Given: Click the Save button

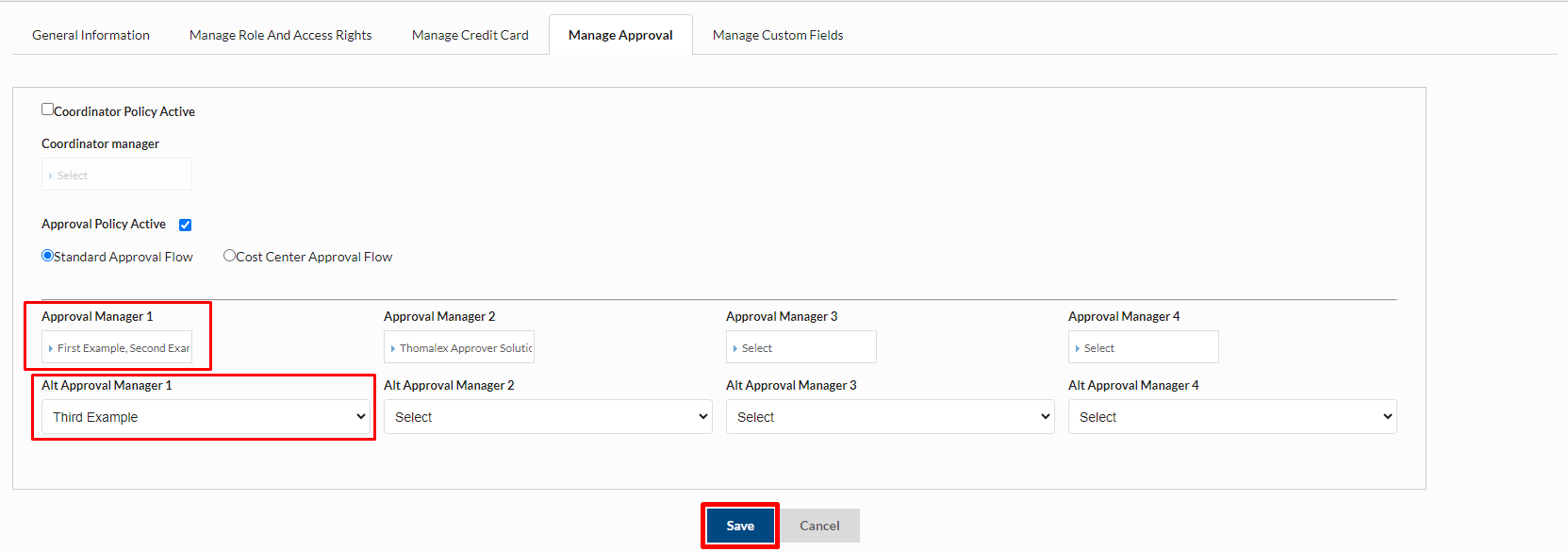Looking at the screenshot, I should point(740,526).
